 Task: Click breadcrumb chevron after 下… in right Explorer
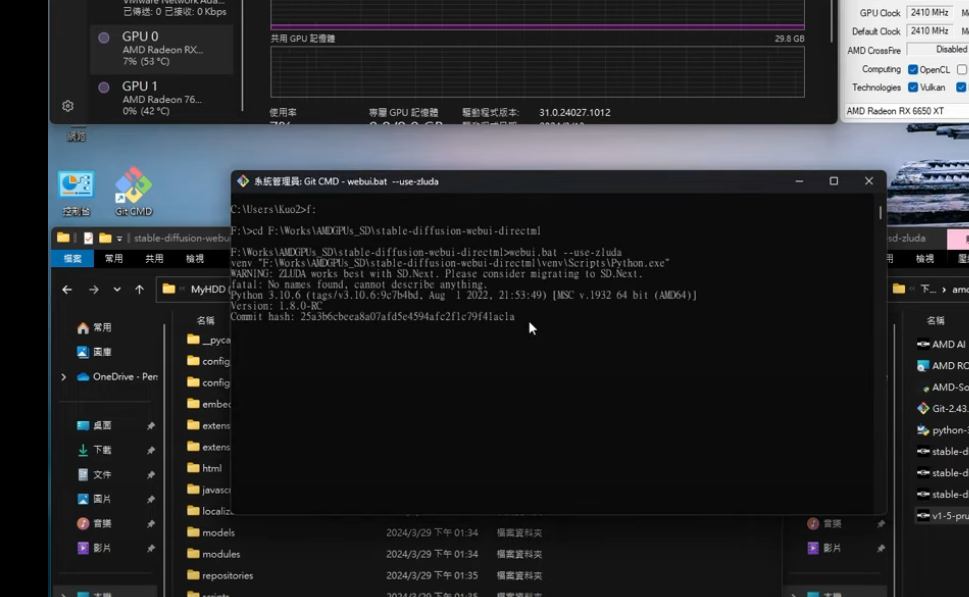click(944, 289)
